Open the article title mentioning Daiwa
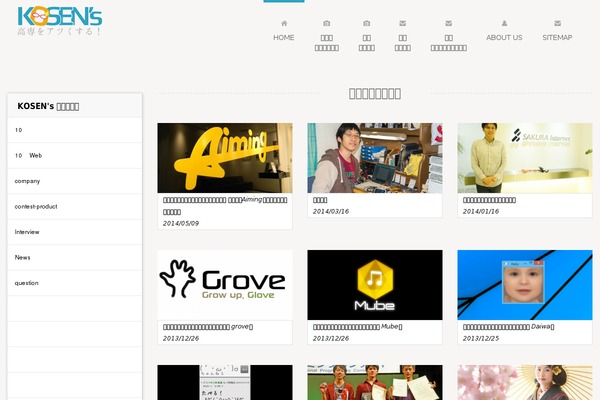 click(x=509, y=327)
